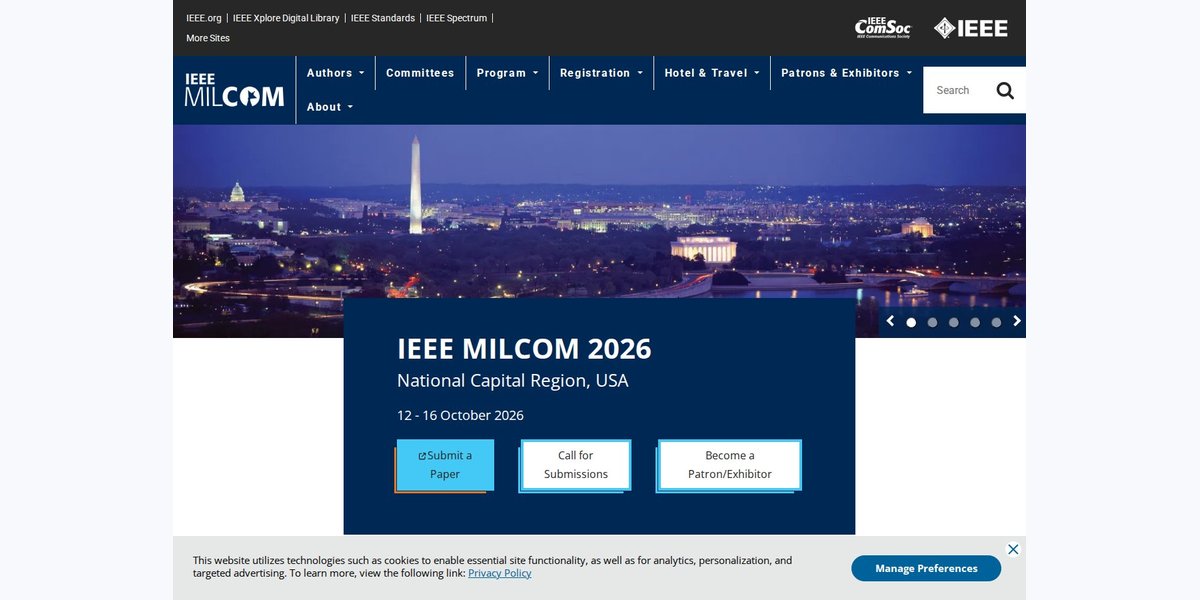Click the IEEE MILCOM 2026 heading
Image resolution: width=1200 pixels, height=600 pixels.
point(524,349)
